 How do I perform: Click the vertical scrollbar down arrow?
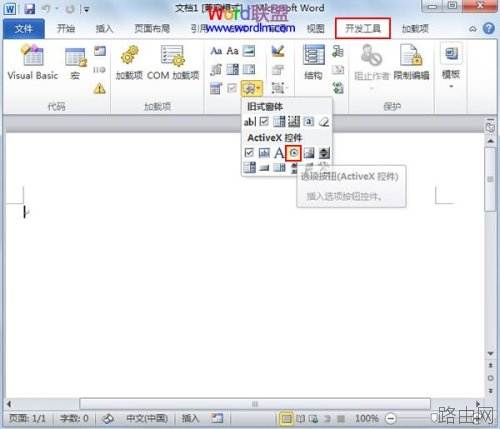[x=490, y=353]
